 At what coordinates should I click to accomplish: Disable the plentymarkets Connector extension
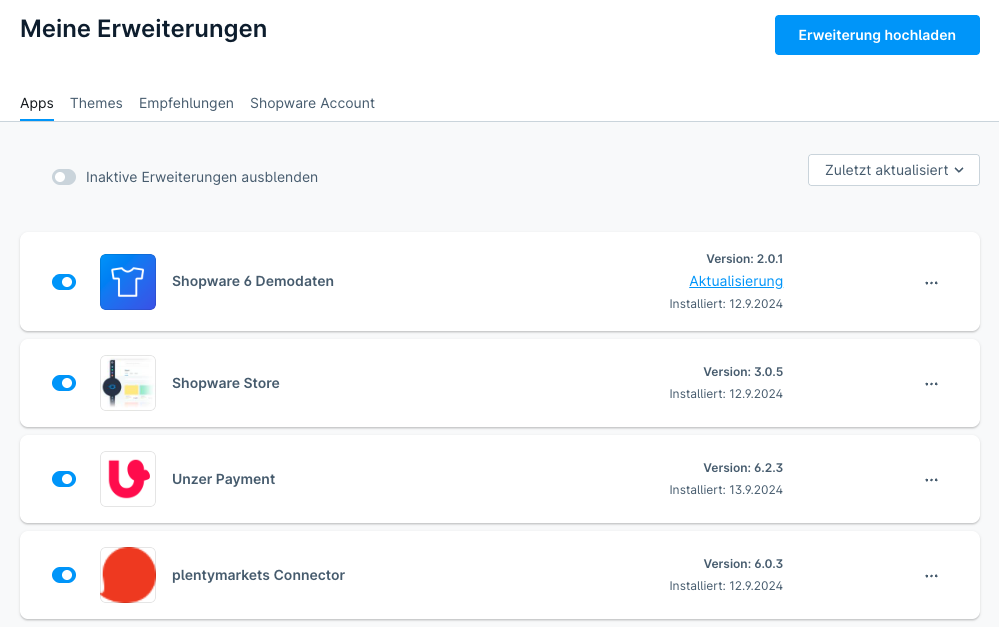(64, 575)
